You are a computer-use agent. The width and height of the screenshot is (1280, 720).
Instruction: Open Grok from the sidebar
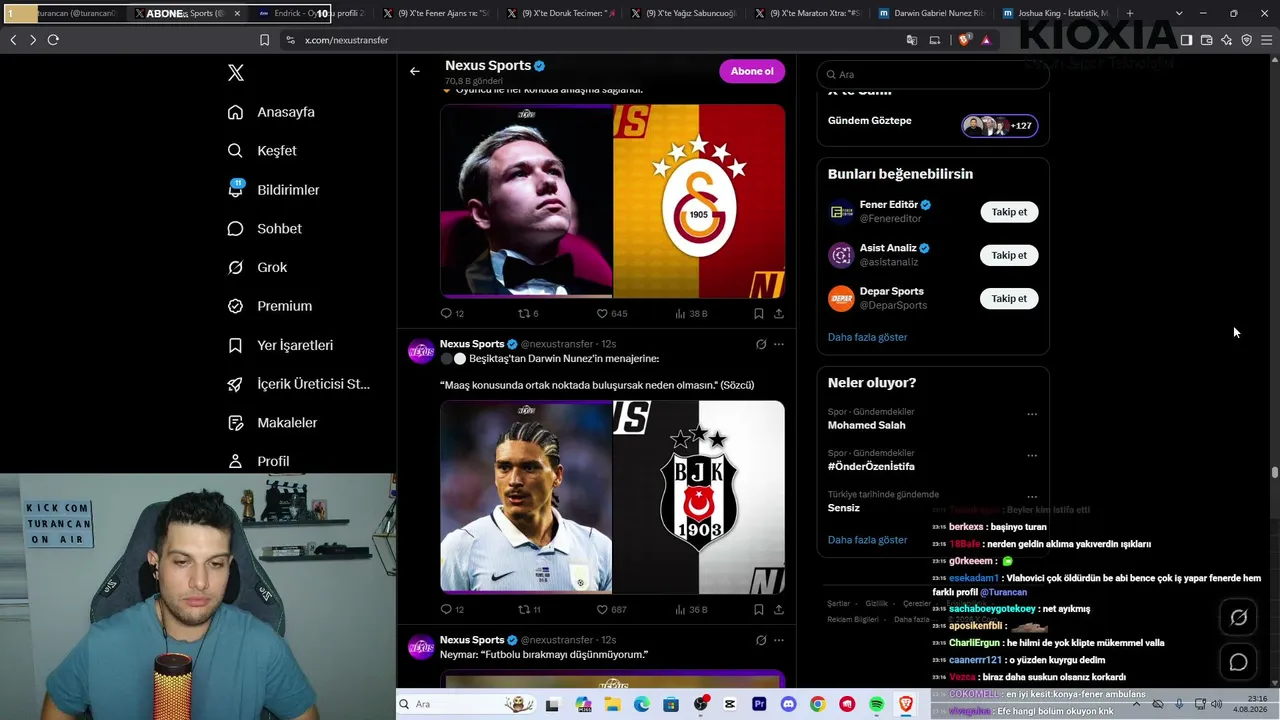tap(257, 267)
